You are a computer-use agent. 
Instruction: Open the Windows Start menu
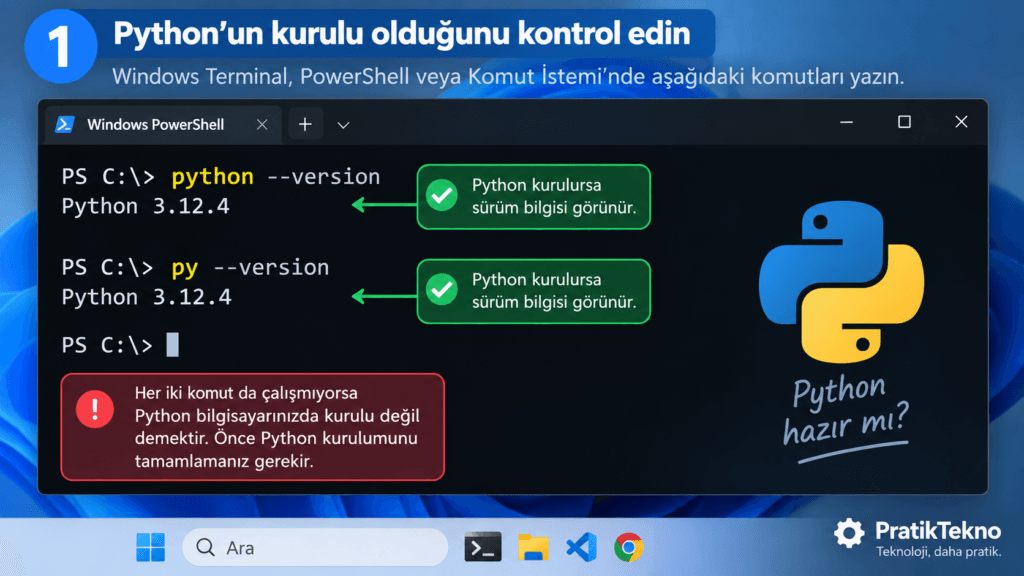click(x=150, y=547)
